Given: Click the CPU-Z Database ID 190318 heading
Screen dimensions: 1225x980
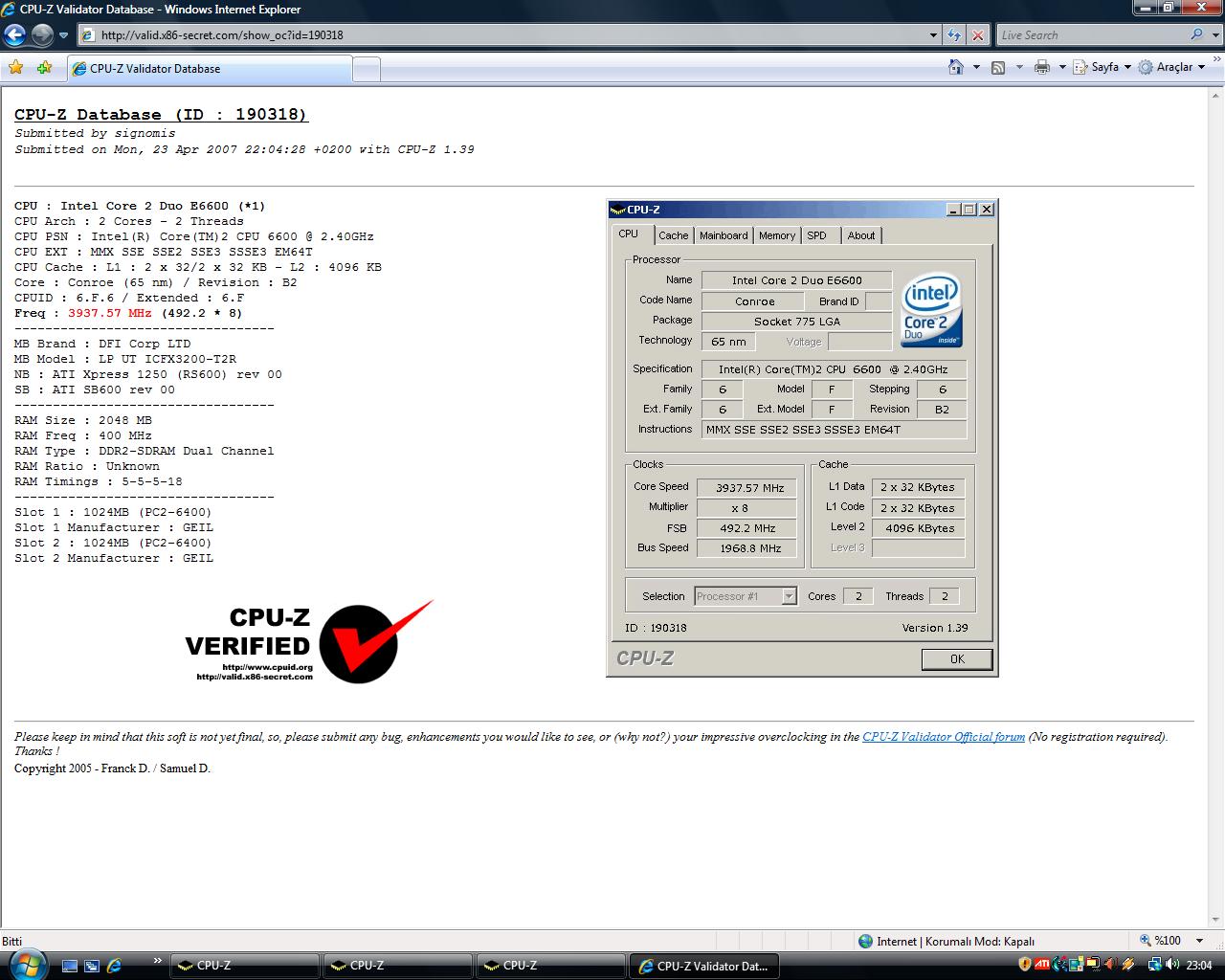Looking at the screenshot, I should pyautogui.click(x=161, y=114).
